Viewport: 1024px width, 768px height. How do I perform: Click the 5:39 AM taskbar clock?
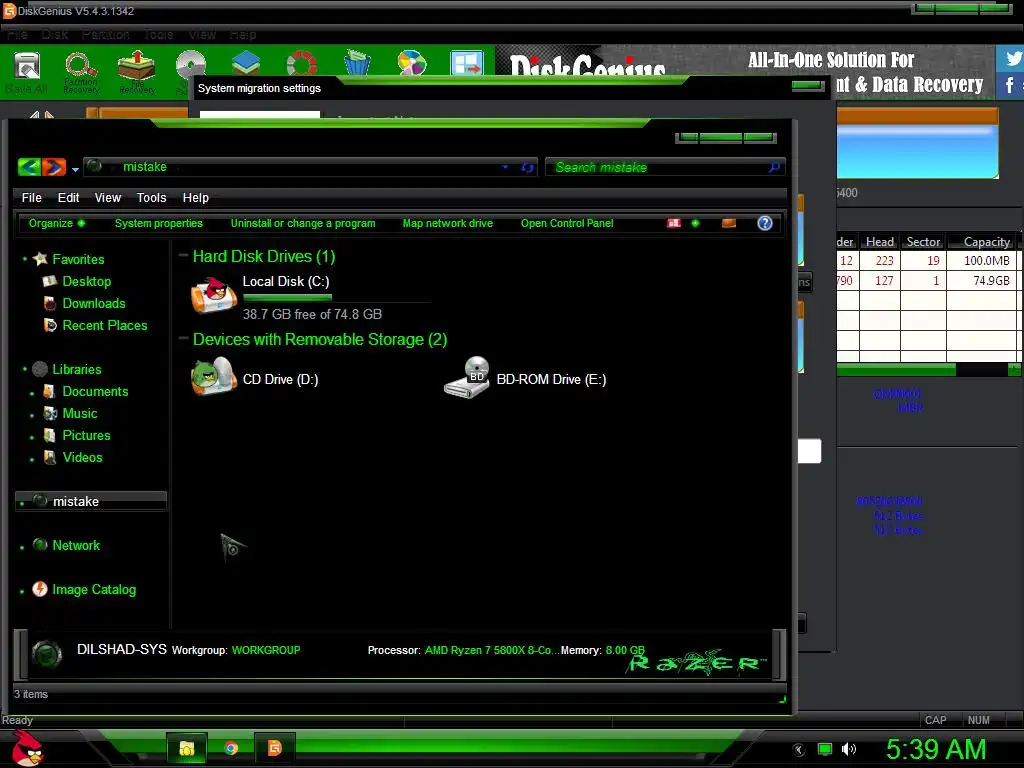(936, 749)
